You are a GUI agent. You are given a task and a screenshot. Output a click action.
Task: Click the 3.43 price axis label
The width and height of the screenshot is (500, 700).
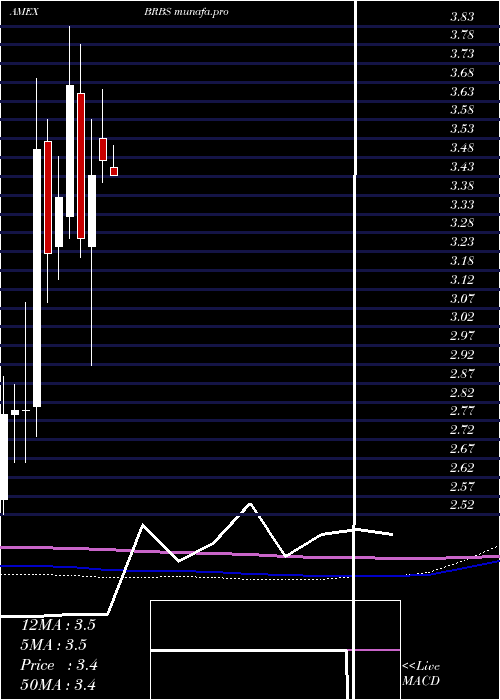click(x=462, y=166)
